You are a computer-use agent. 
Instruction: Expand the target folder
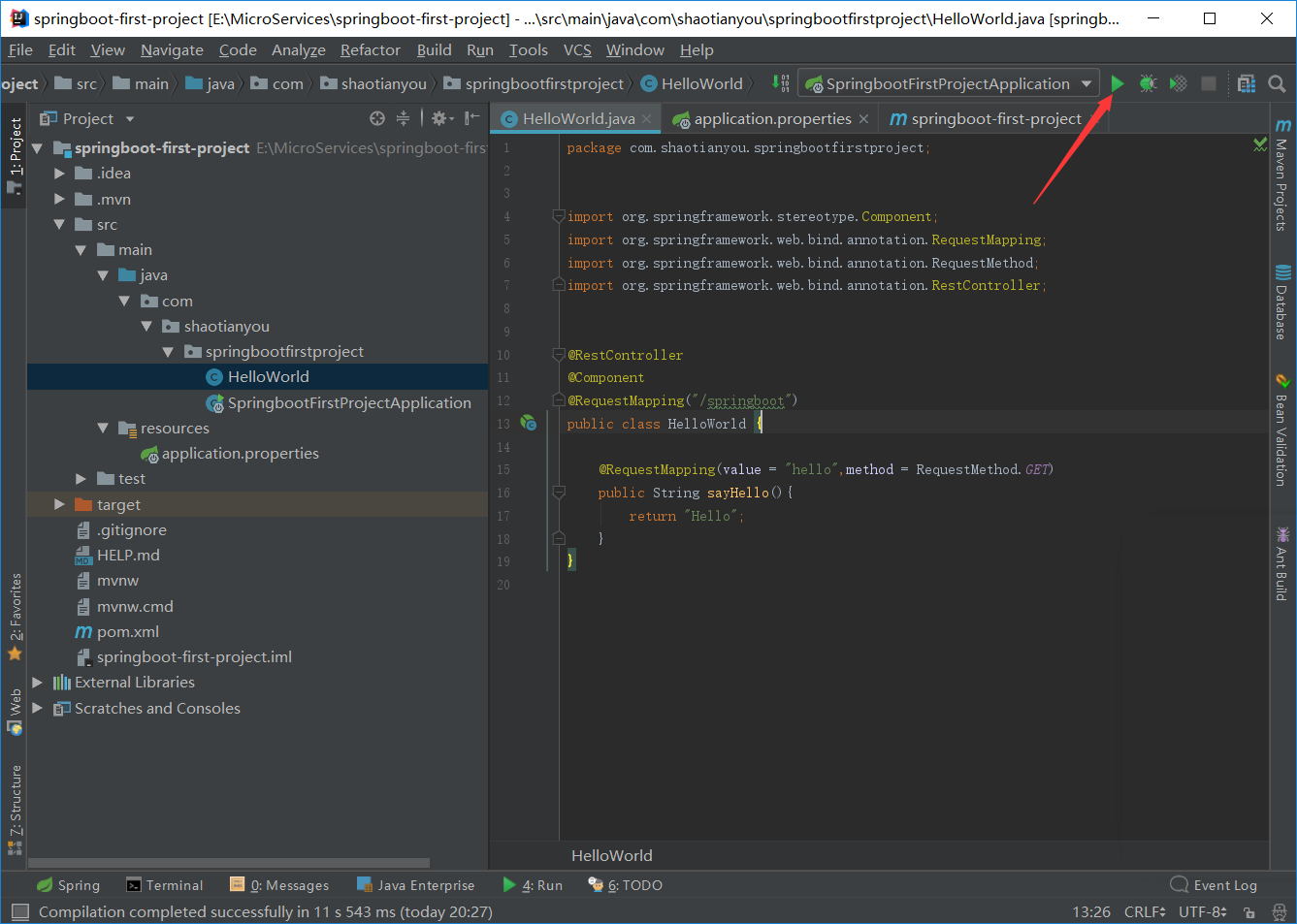tap(60, 504)
